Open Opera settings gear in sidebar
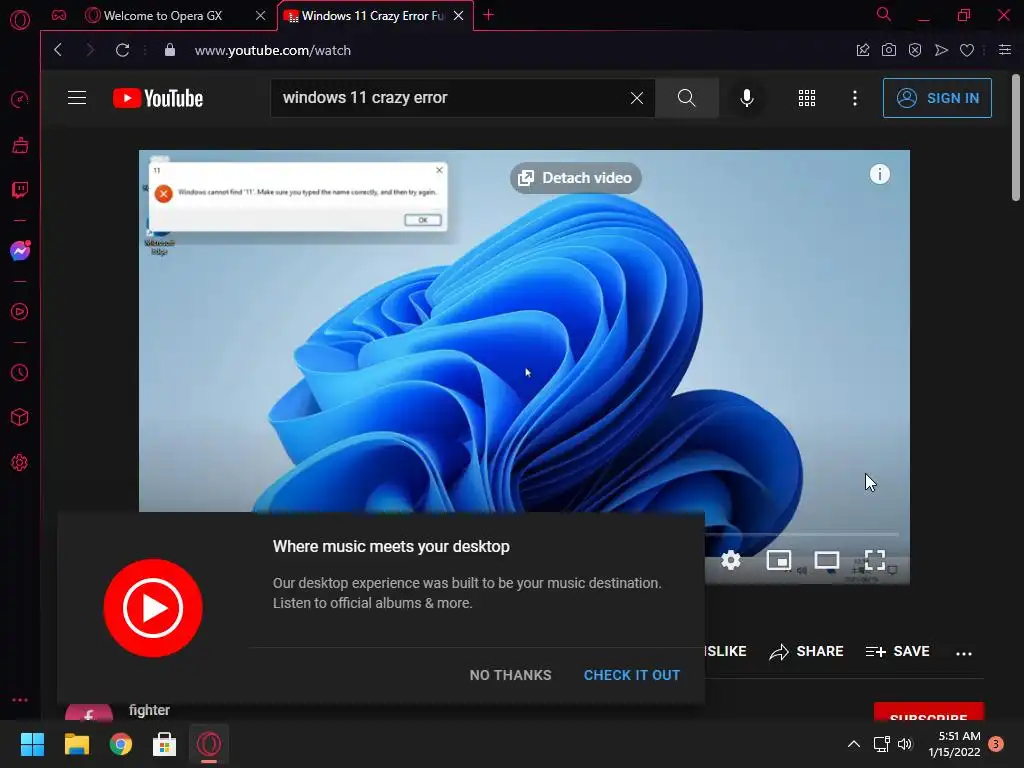This screenshot has width=1024, height=768. 20,462
